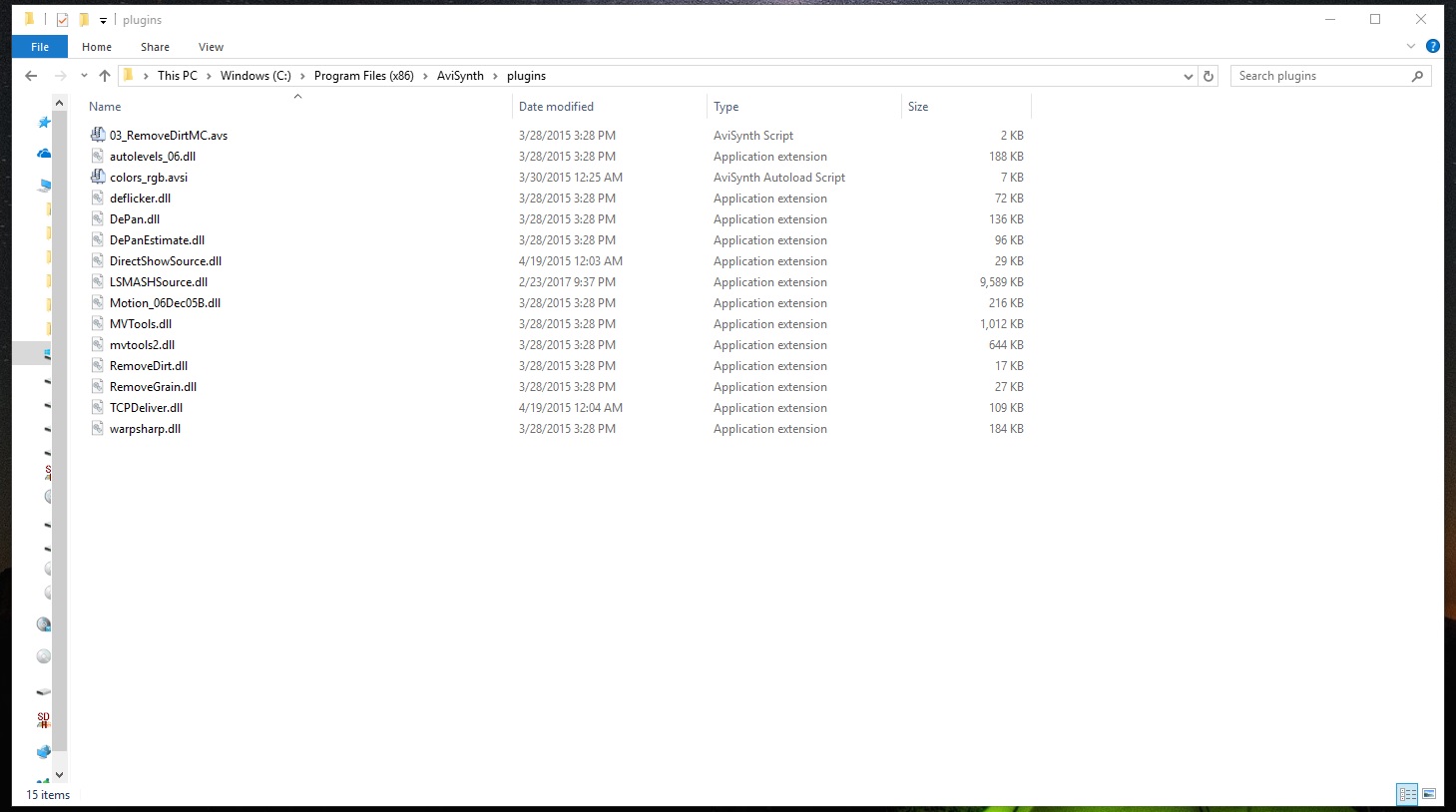Select the 03_RemoveDirtMC.avs script icon
The image size is (1456, 812).
click(x=98, y=135)
